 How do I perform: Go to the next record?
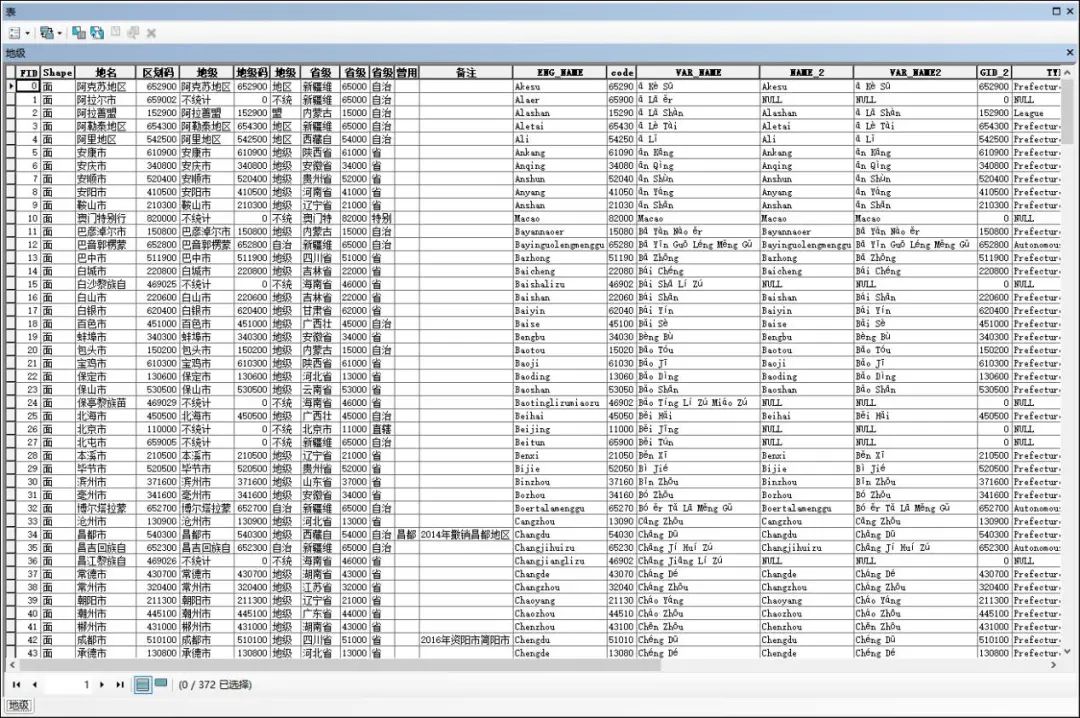point(102,684)
